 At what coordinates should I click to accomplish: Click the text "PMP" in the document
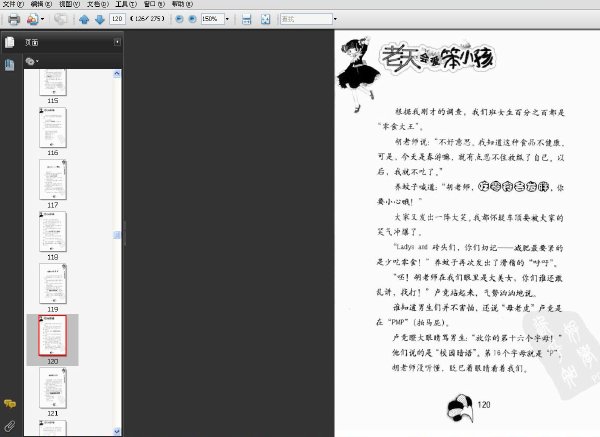398,322
